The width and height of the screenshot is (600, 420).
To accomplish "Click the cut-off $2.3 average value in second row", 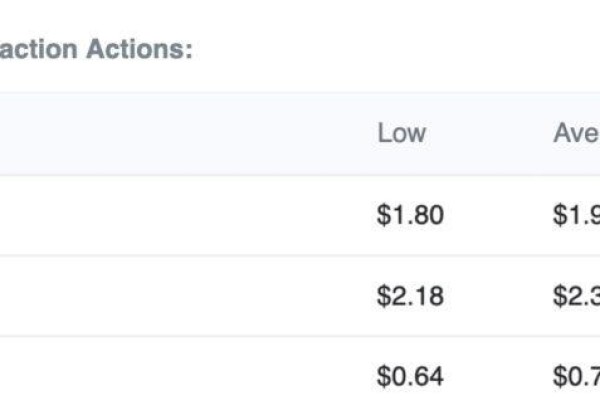I will point(575,296).
